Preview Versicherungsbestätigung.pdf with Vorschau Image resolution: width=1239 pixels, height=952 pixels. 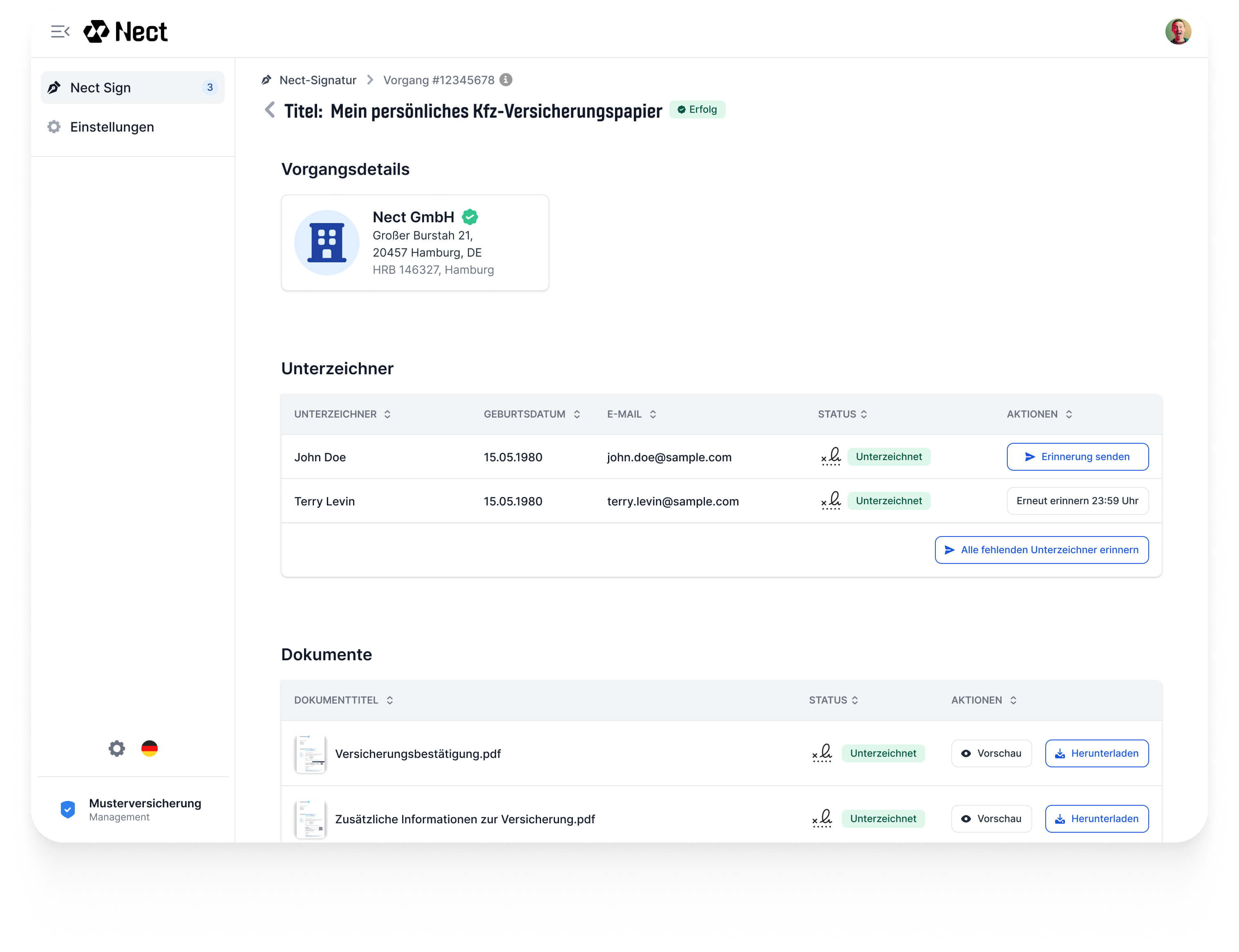click(991, 753)
